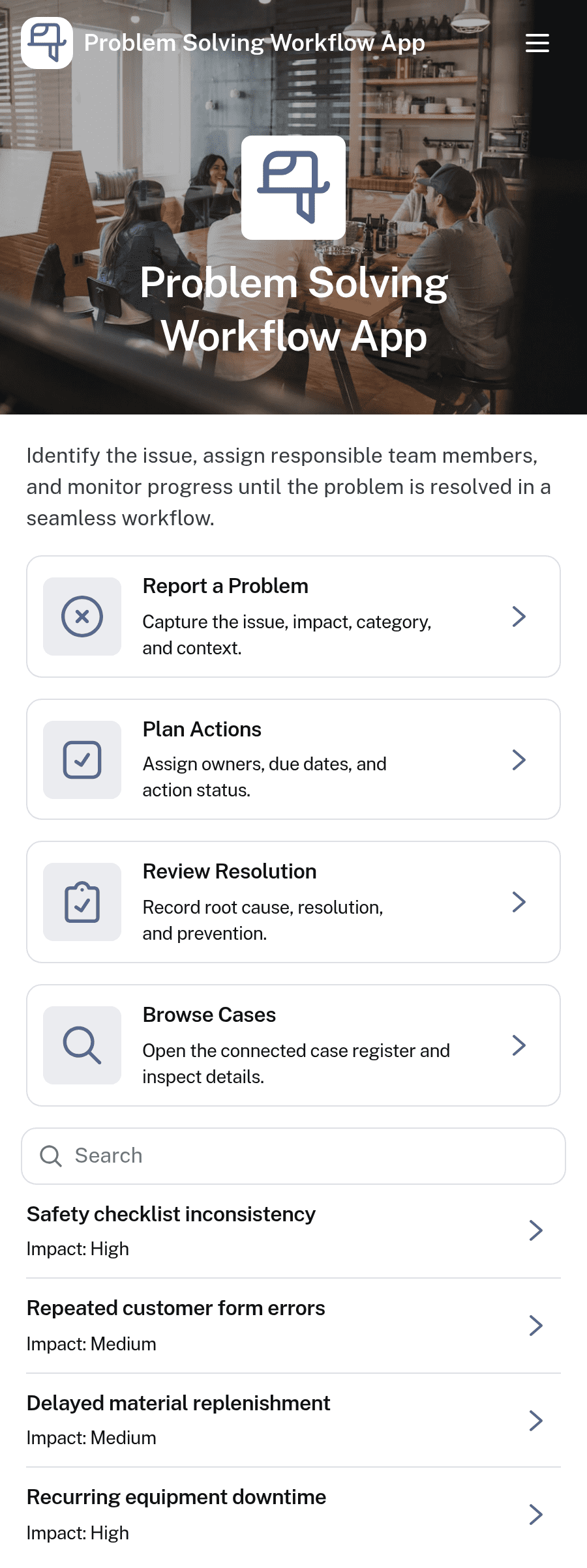Click the large hero logo icon
Viewport: 587px width, 1568px height.
[x=293, y=188]
